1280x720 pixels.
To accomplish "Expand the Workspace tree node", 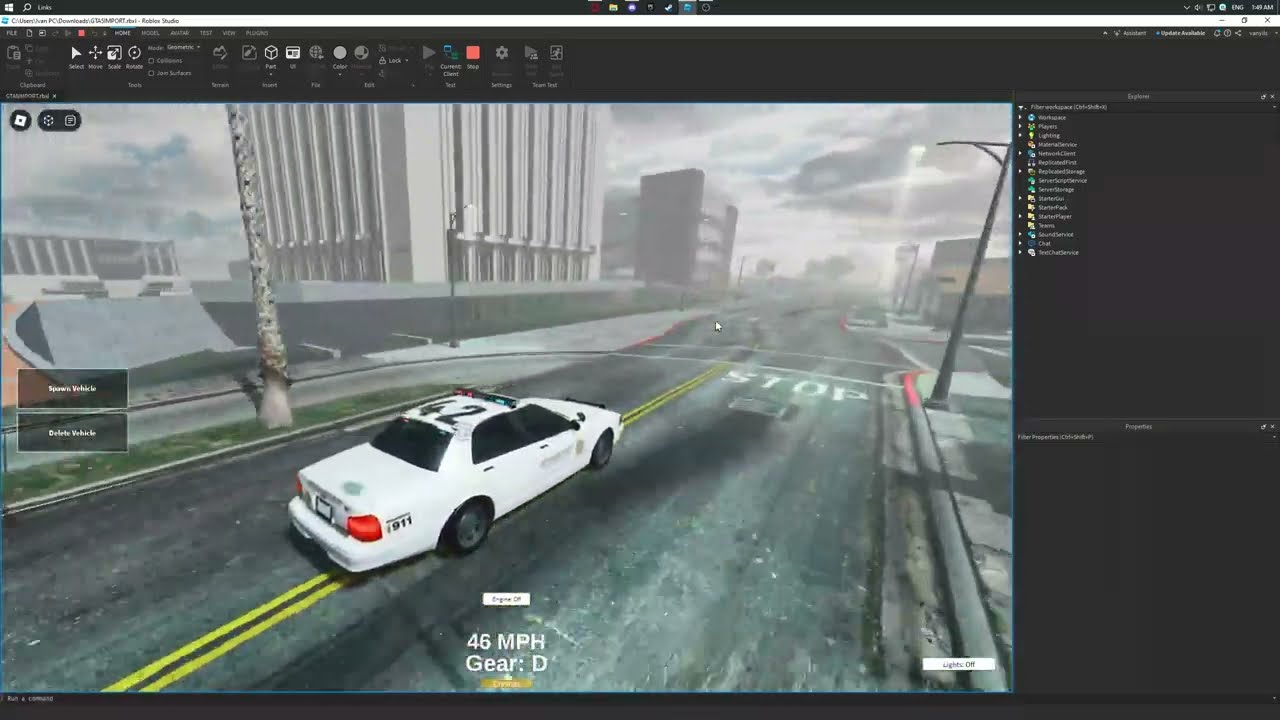I will point(1021,118).
